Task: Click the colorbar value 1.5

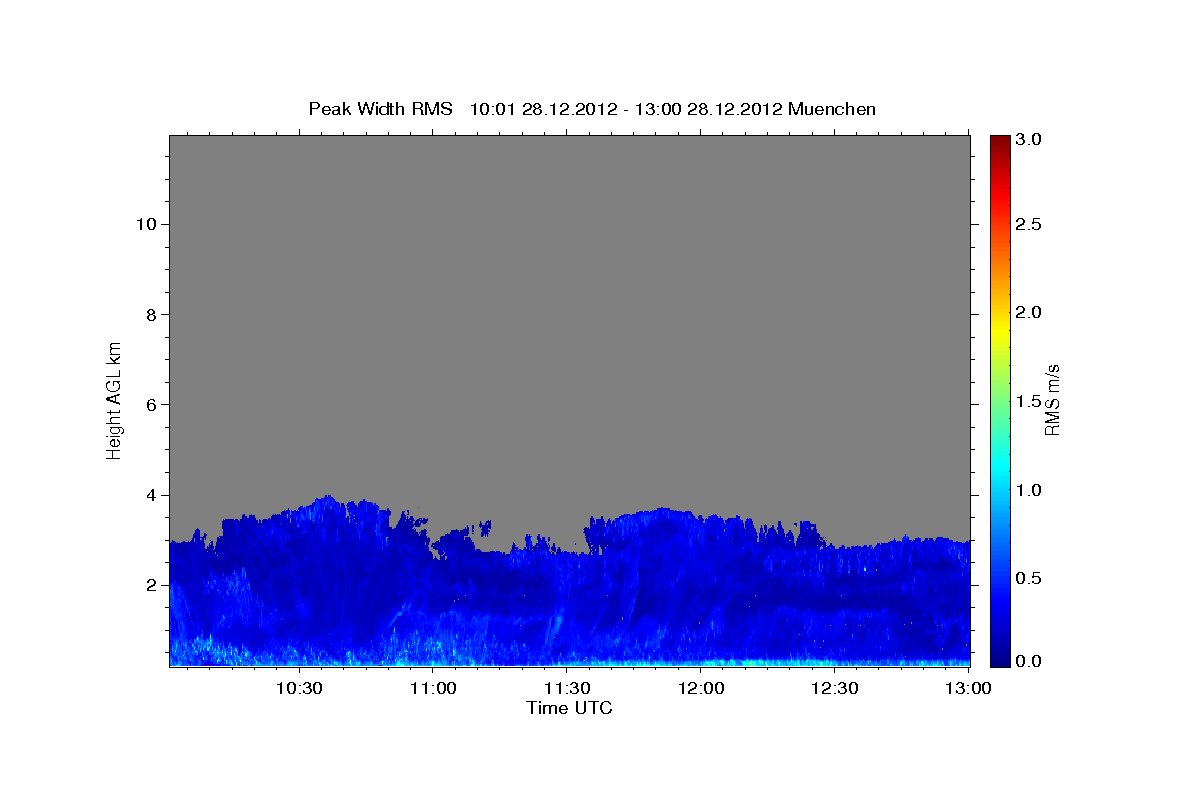Action: coord(1028,401)
